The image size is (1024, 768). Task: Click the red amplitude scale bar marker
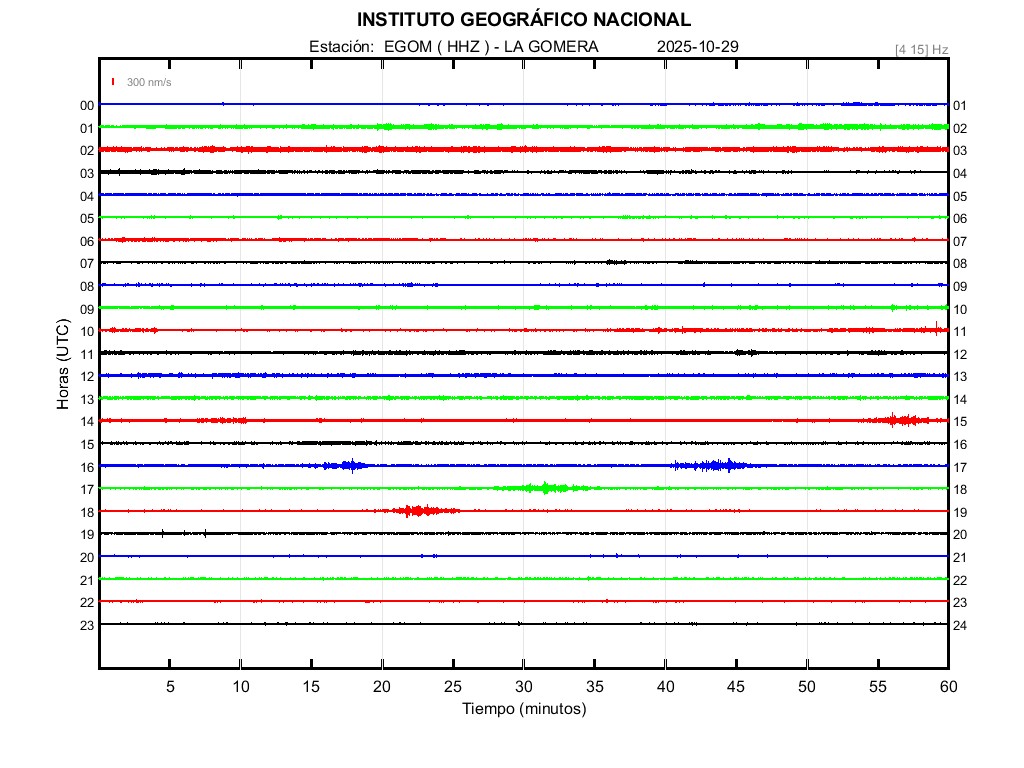(114, 82)
